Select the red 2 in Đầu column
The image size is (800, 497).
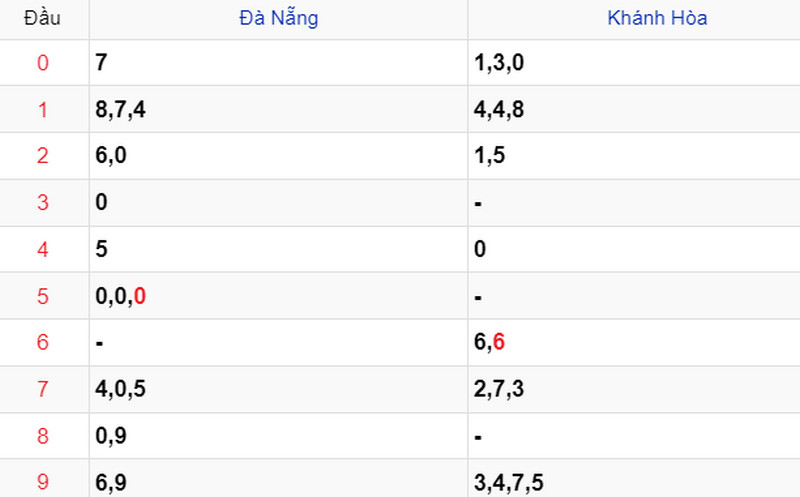(43, 156)
